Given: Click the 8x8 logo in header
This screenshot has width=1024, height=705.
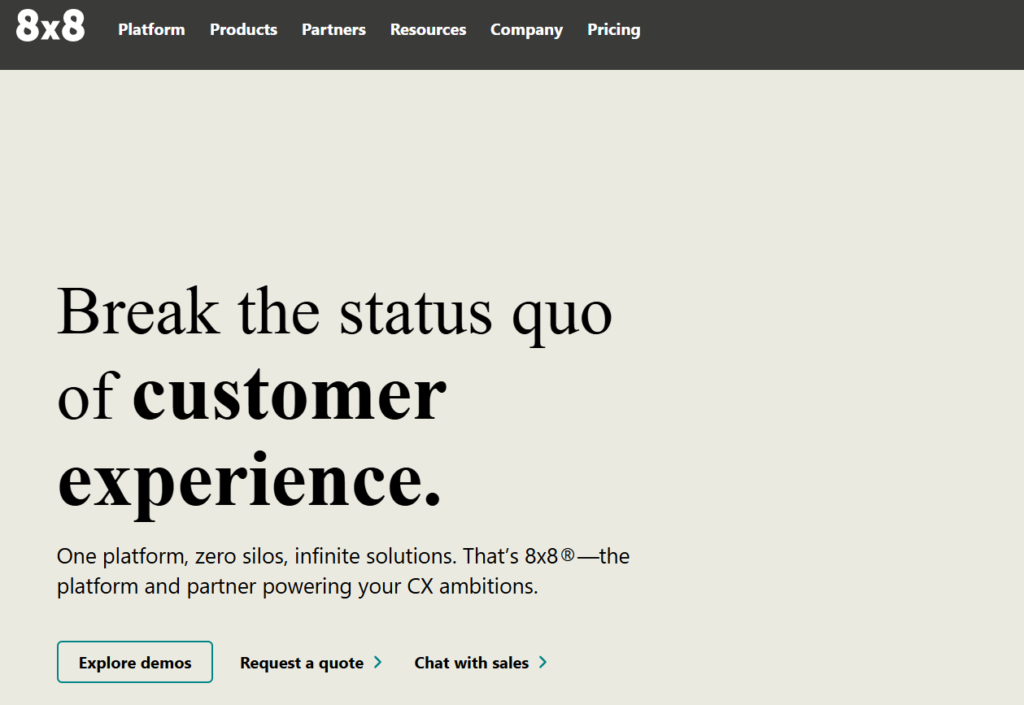Looking at the screenshot, I should tap(50, 28).
